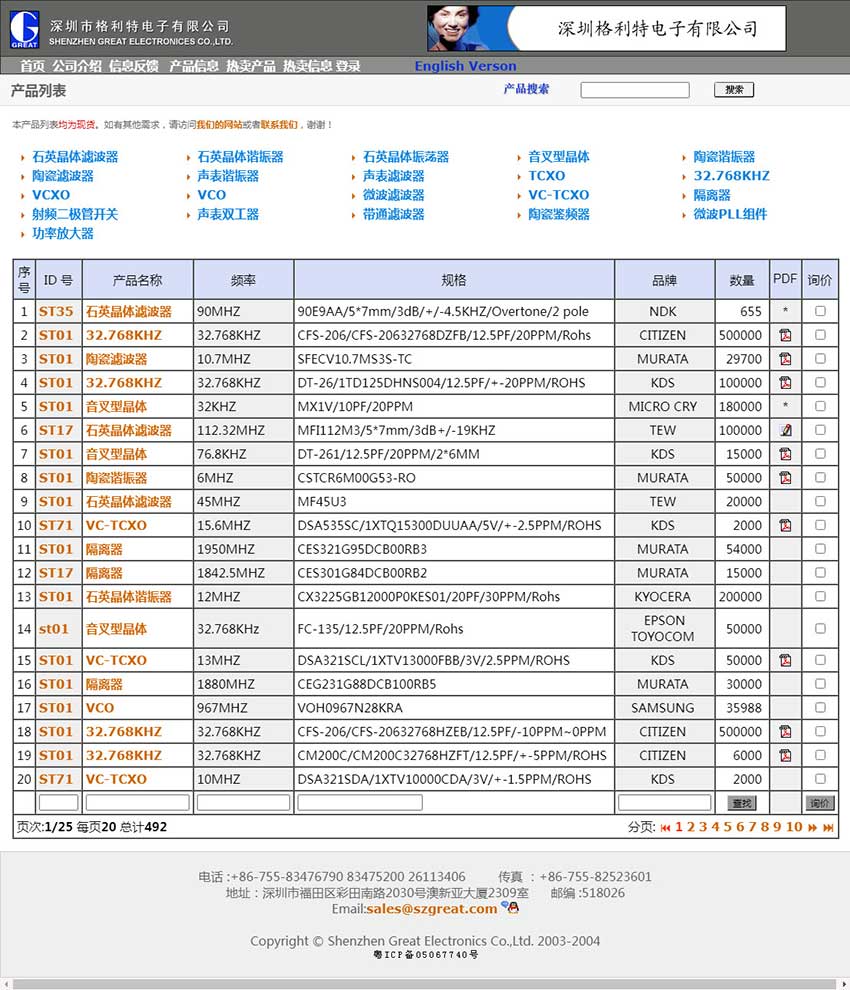
Task: Click the product search input field
Action: pos(637,89)
